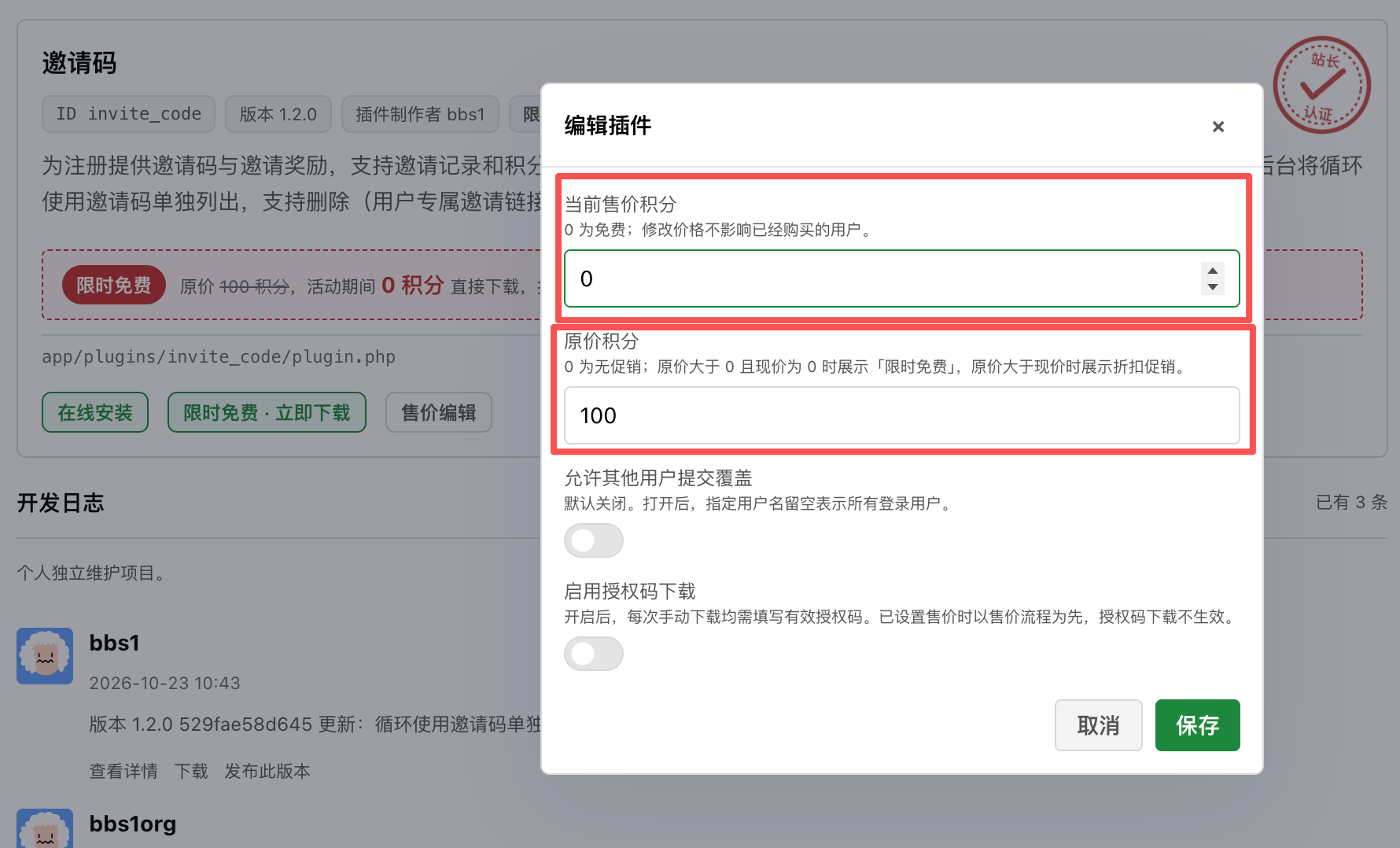Click 发布此版本 link
This screenshot has height=848, width=1400.
[267, 771]
